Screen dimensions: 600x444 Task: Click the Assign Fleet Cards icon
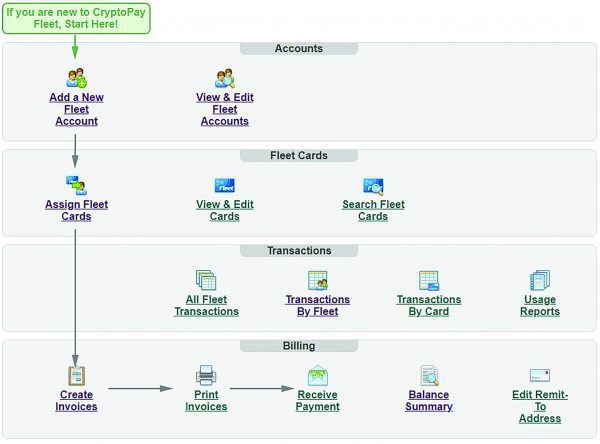76,185
